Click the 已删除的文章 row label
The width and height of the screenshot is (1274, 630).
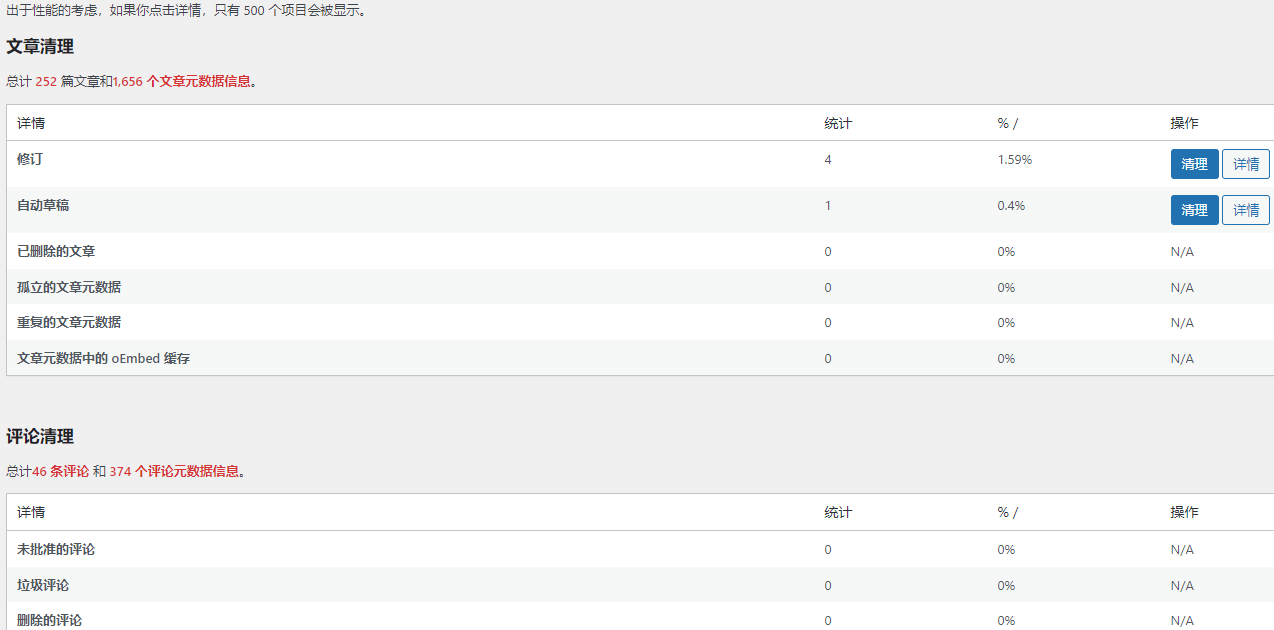(56, 251)
